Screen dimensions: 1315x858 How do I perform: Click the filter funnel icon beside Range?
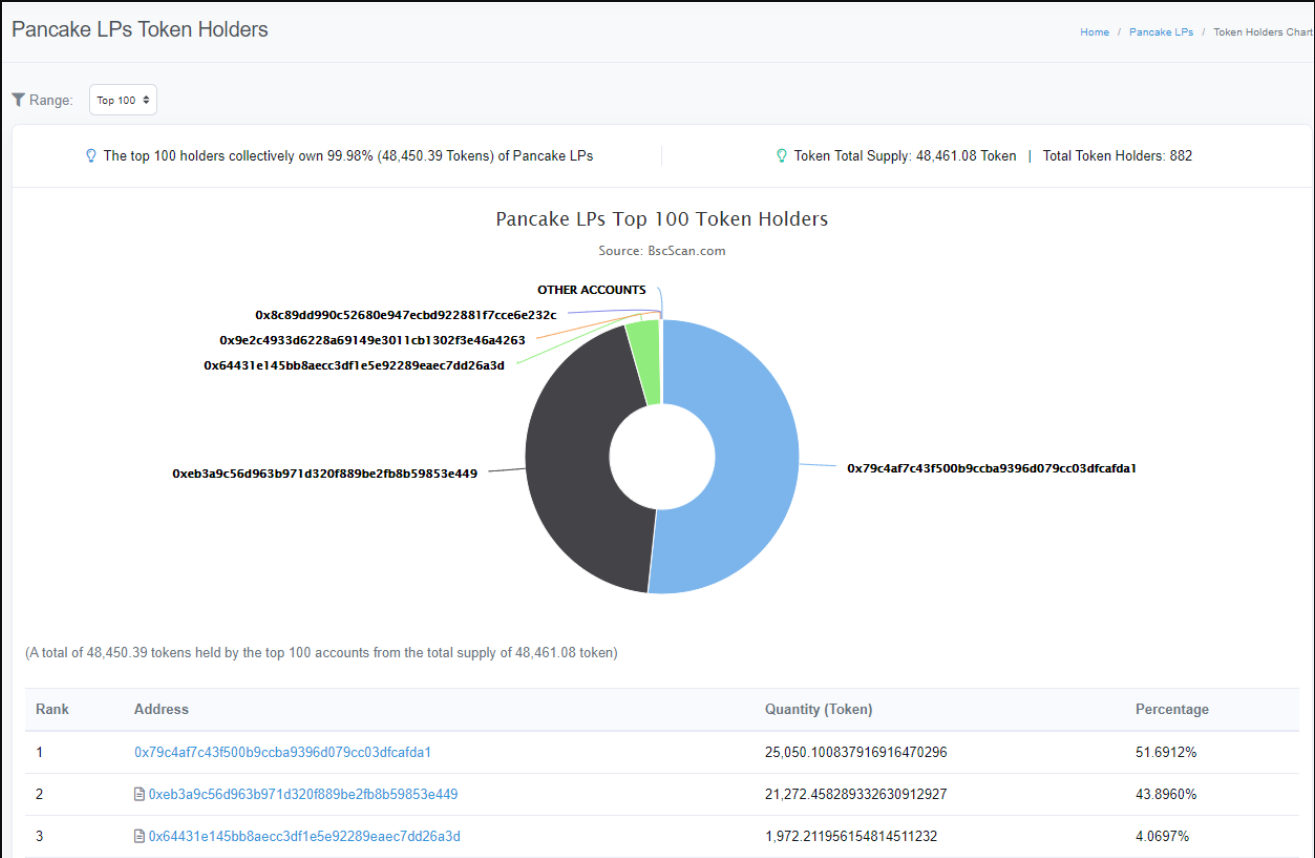pos(18,100)
